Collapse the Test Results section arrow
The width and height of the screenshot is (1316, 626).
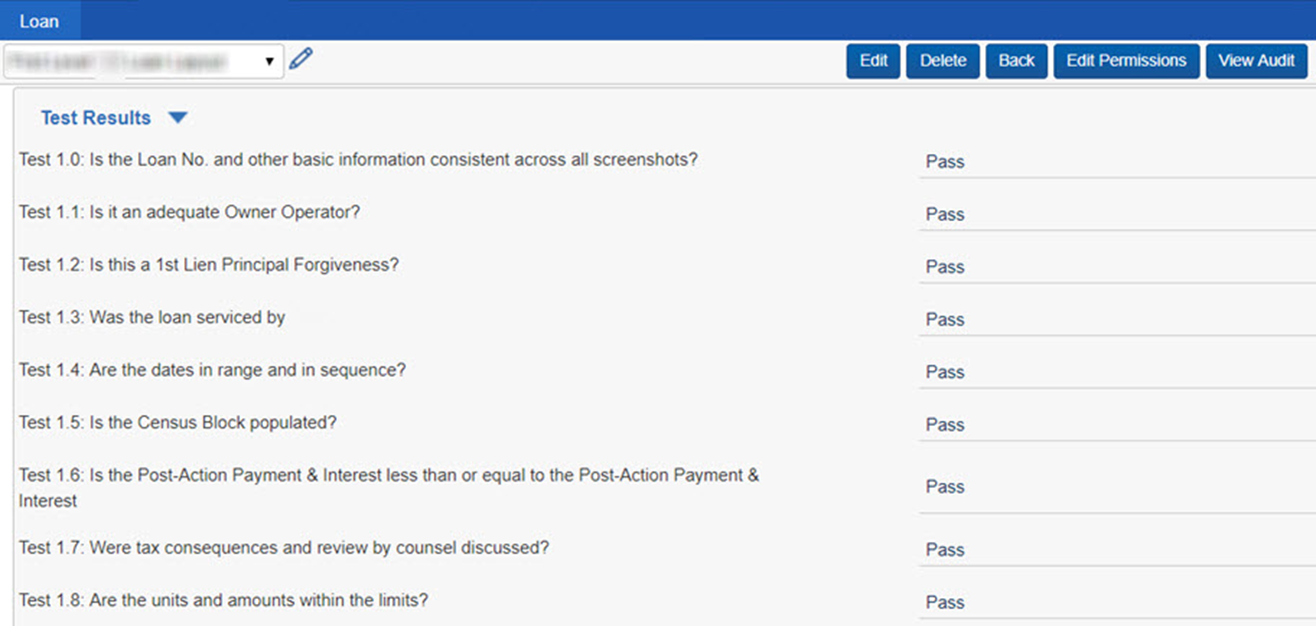pyautogui.click(x=177, y=118)
